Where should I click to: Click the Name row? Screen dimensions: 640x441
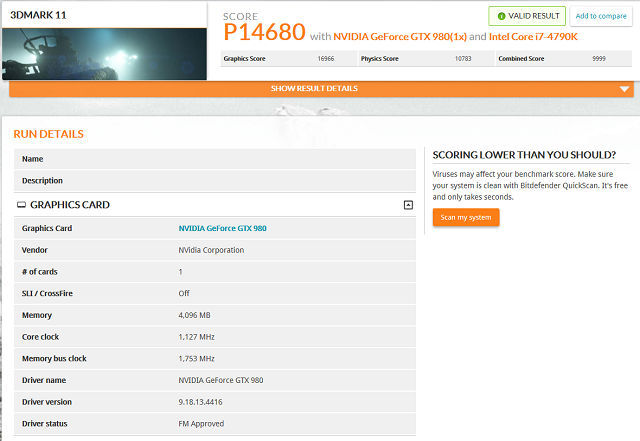pos(215,159)
